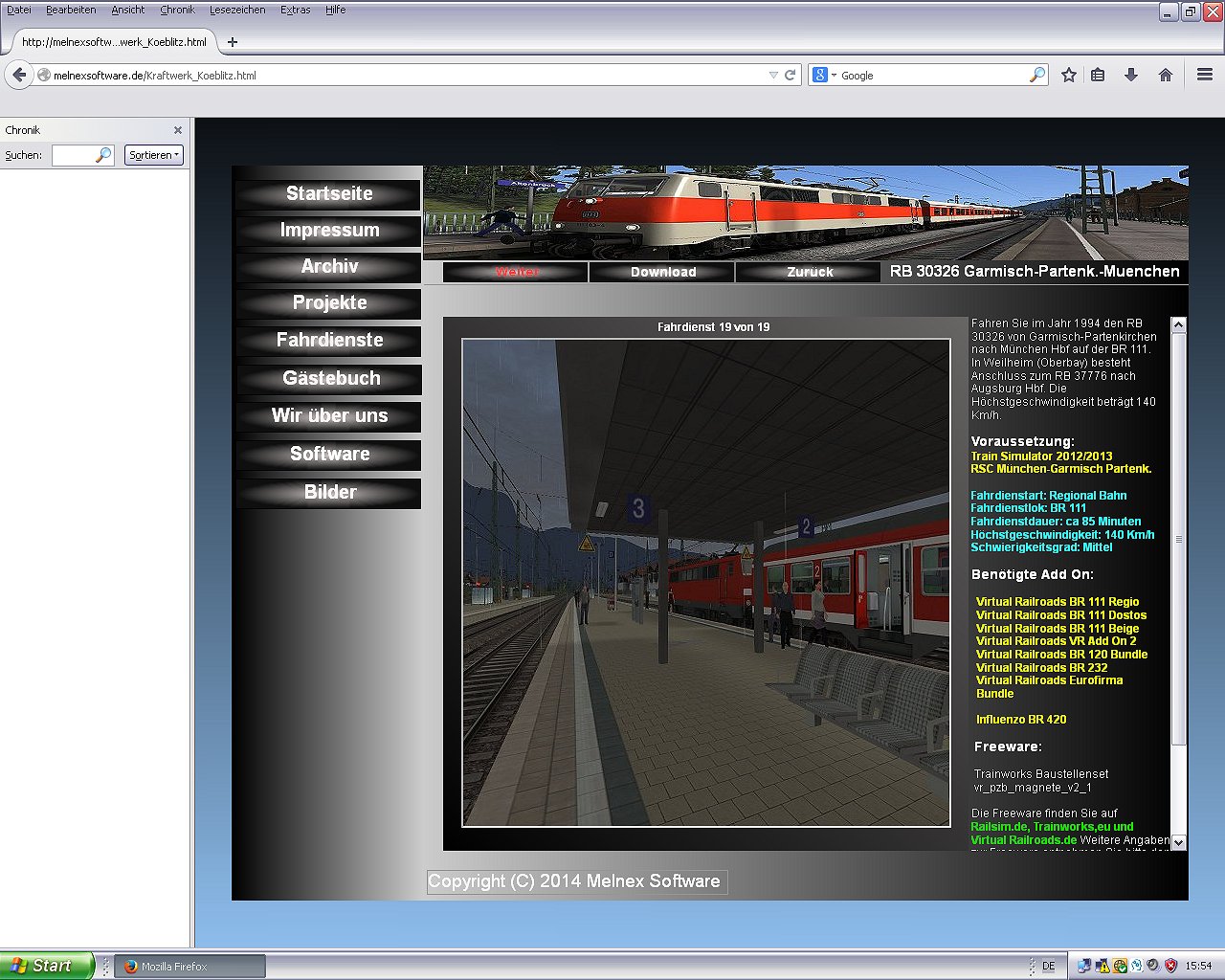Open the Projekte navigation button
The height and width of the screenshot is (980, 1225).
click(329, 302)
